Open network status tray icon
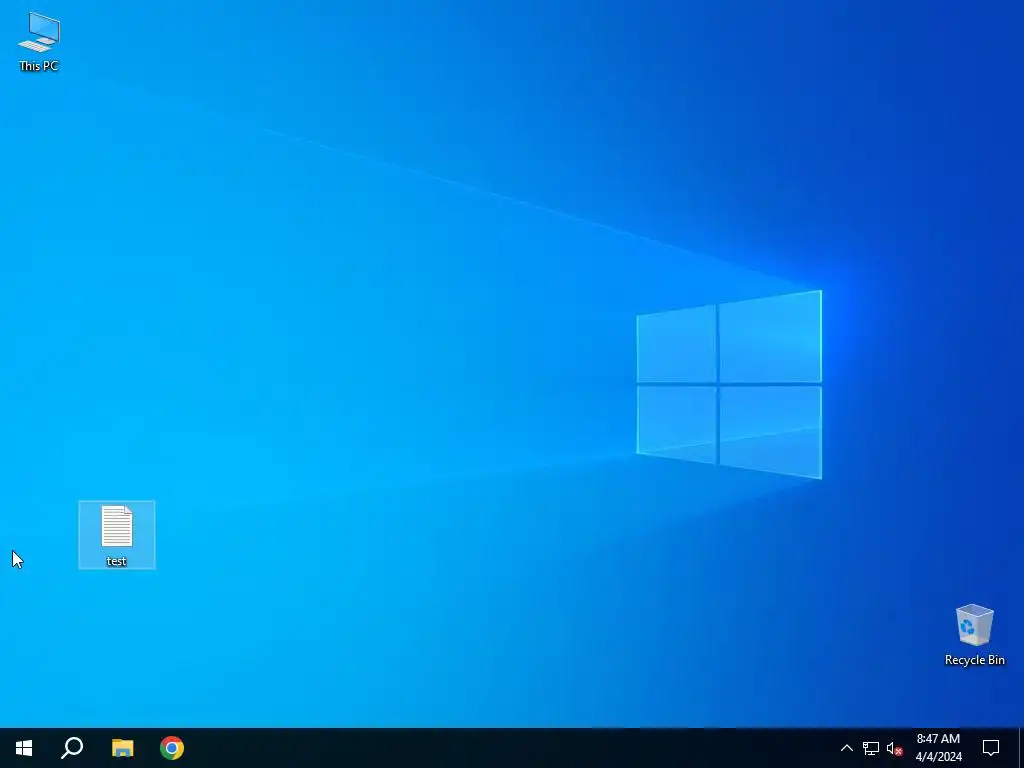 point(871,748)
